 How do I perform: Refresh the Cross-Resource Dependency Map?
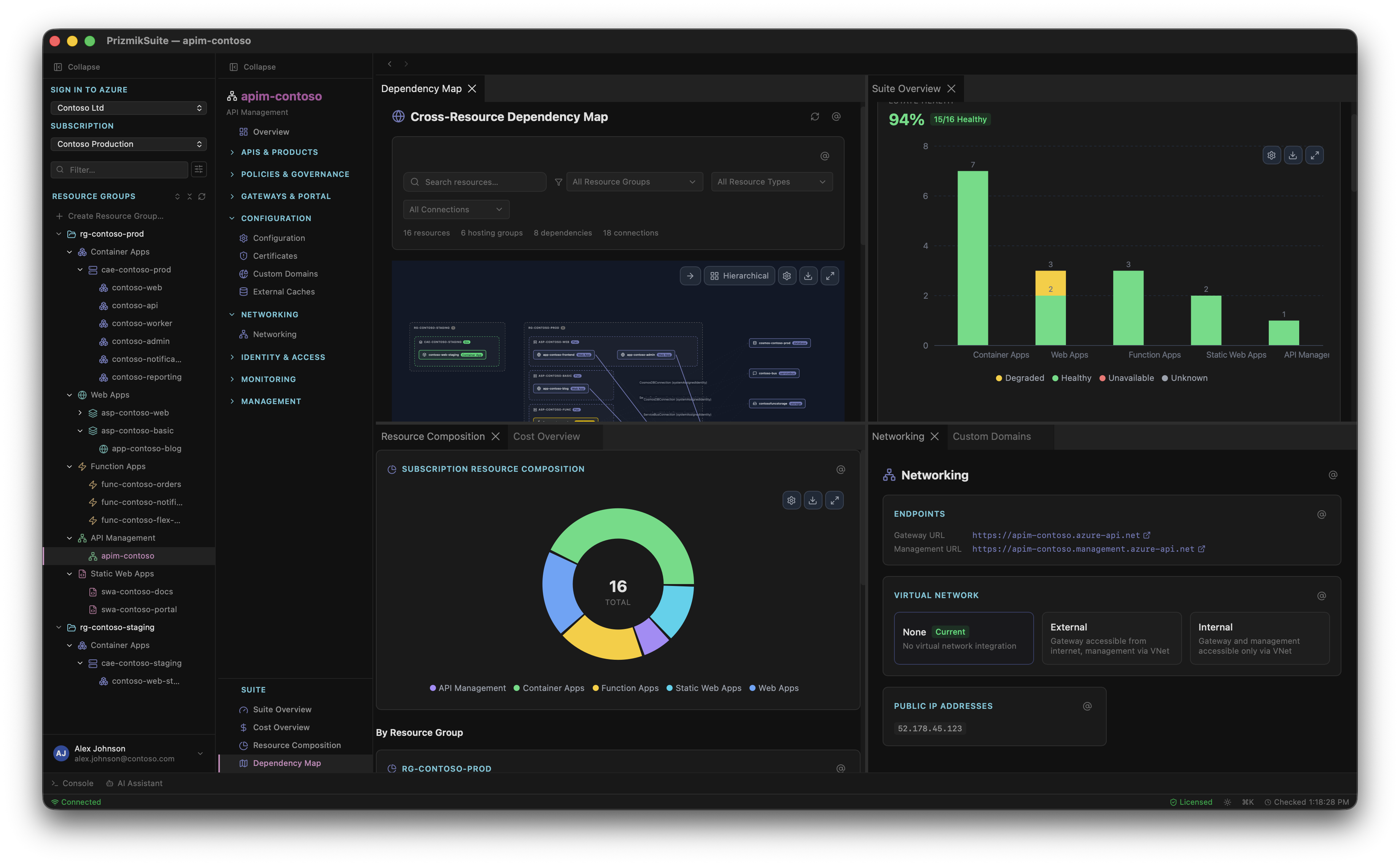click(x=814, y=117)
